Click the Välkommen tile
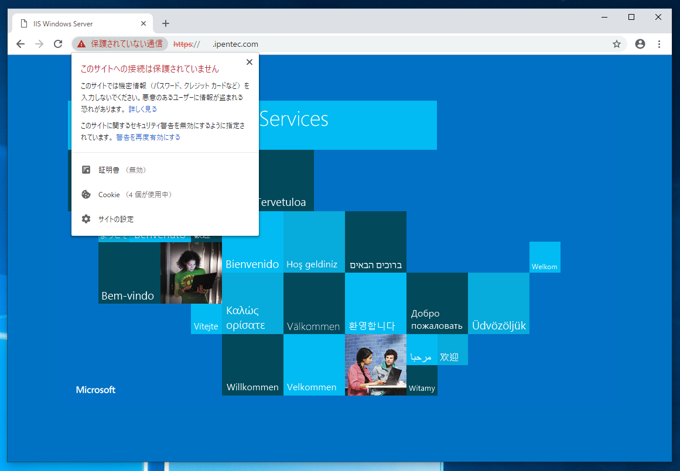Image resolution: width=680 pixels, height=471 pixels. 314,304
